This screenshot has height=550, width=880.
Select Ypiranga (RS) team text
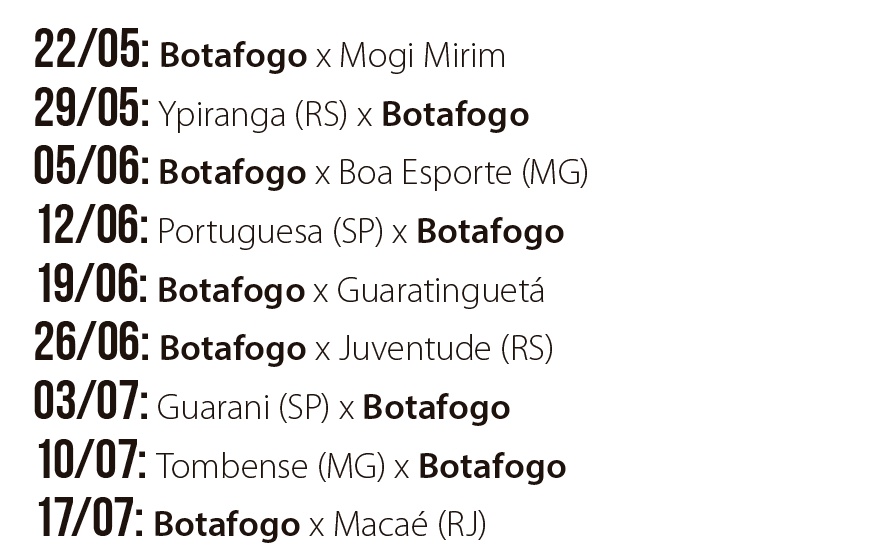pos(253,115)
